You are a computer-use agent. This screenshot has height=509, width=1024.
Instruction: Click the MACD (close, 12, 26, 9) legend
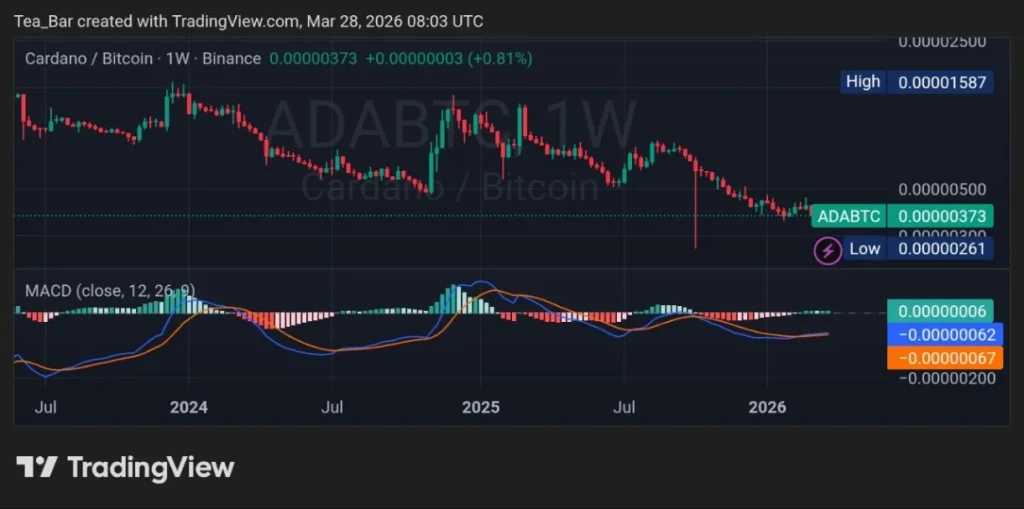click(110, 291)
